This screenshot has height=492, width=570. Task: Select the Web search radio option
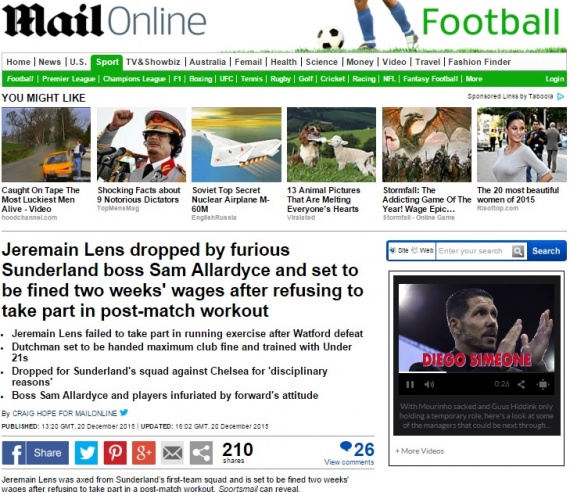click(414, 250)
